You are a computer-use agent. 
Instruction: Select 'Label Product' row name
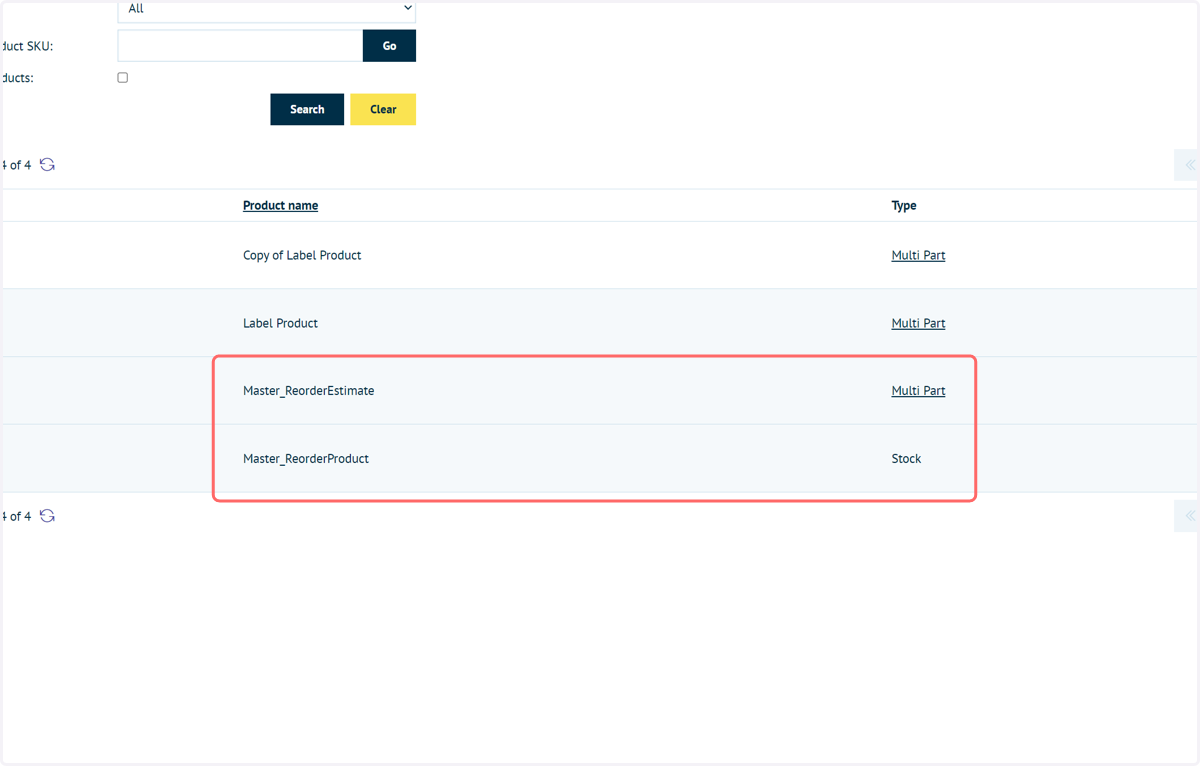pyautogui.click(x=280, y=323)
